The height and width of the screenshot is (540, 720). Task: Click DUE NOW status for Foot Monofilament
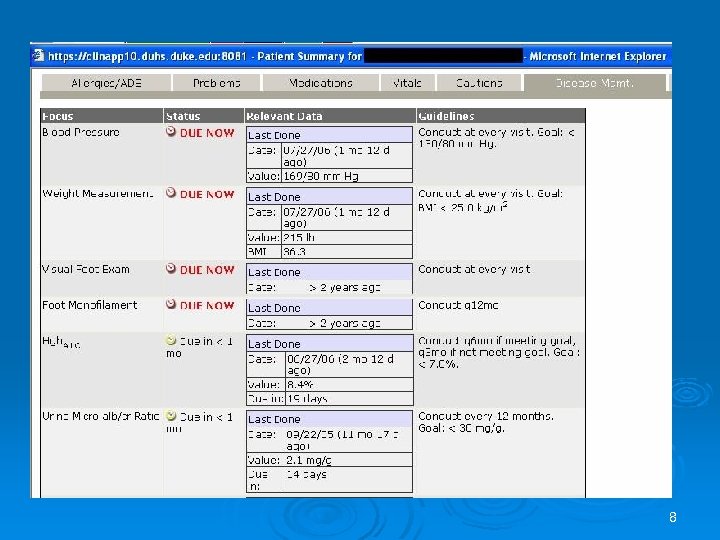click(x=207, y=306)
